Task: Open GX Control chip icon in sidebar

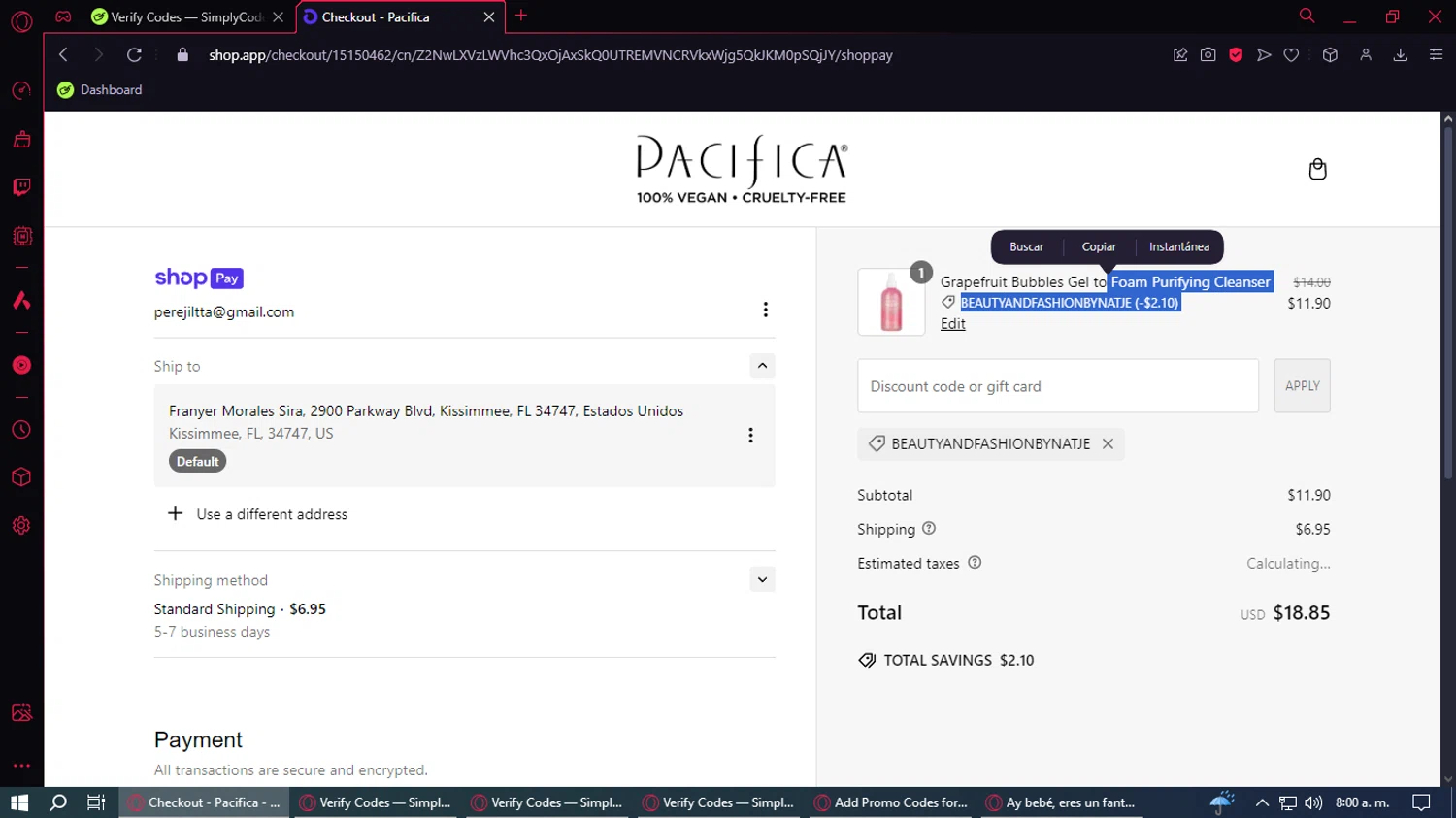Action: (21, 236)
